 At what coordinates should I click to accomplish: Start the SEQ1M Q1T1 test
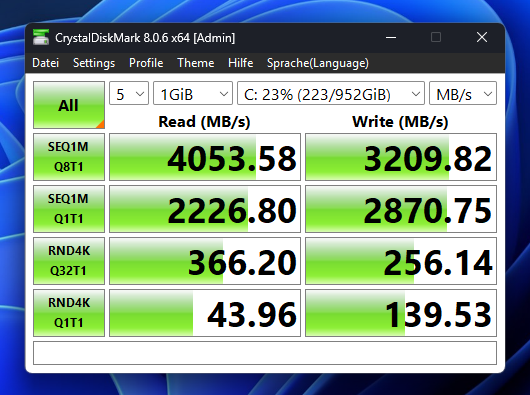(x=69, y=209)
